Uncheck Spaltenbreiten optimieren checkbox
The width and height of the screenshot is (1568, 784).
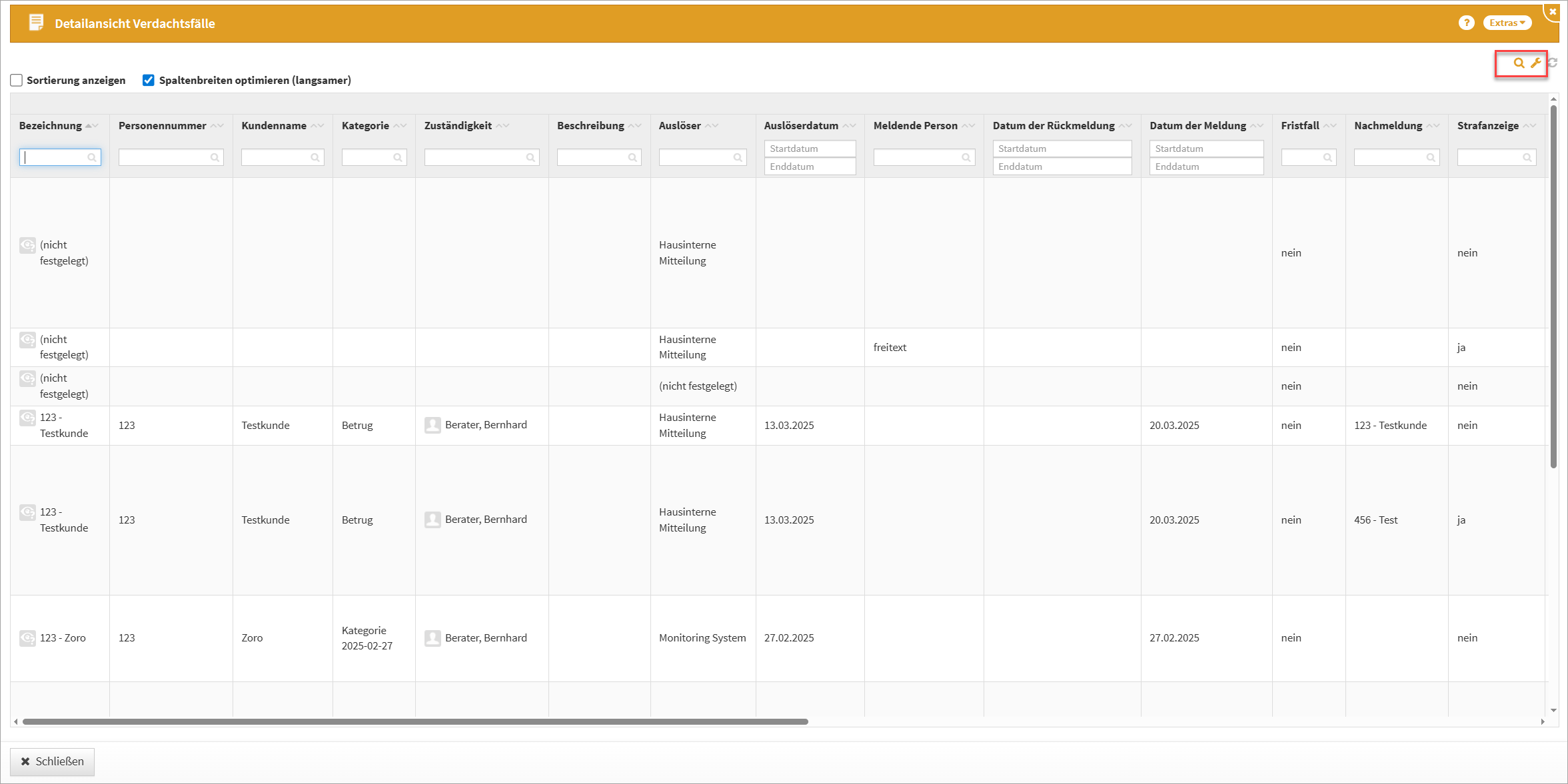[x=149, y=81]
